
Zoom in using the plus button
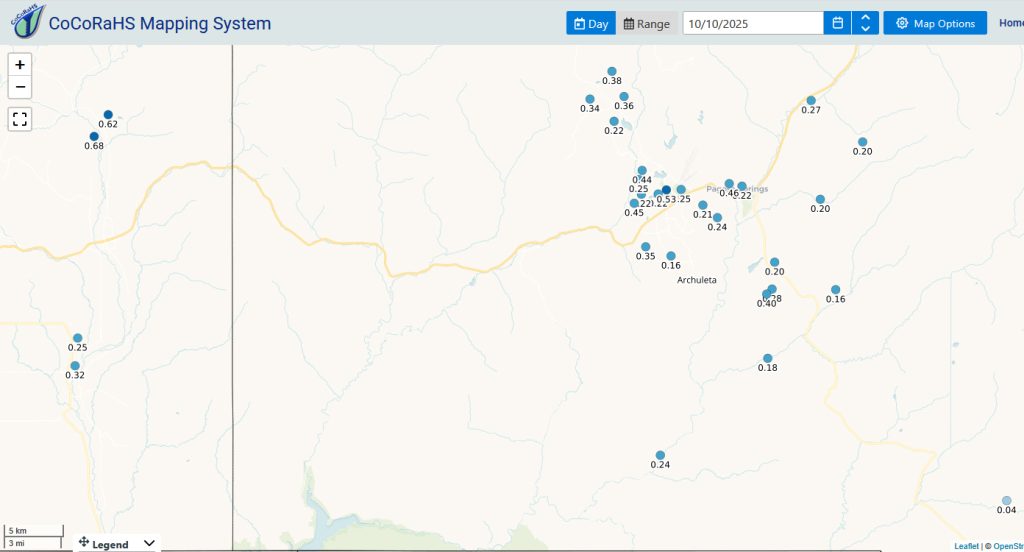click(x=20, y=65)
